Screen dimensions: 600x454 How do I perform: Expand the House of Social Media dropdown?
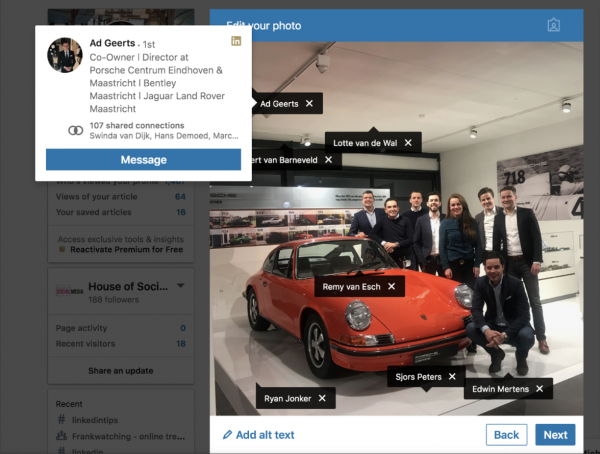pos(181,286)
